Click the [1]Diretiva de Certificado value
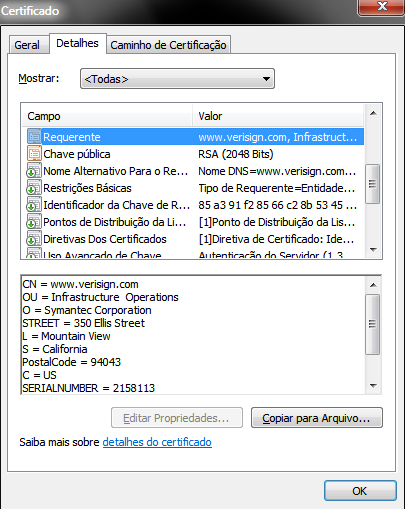405x509 pixels. pos(277,239)
